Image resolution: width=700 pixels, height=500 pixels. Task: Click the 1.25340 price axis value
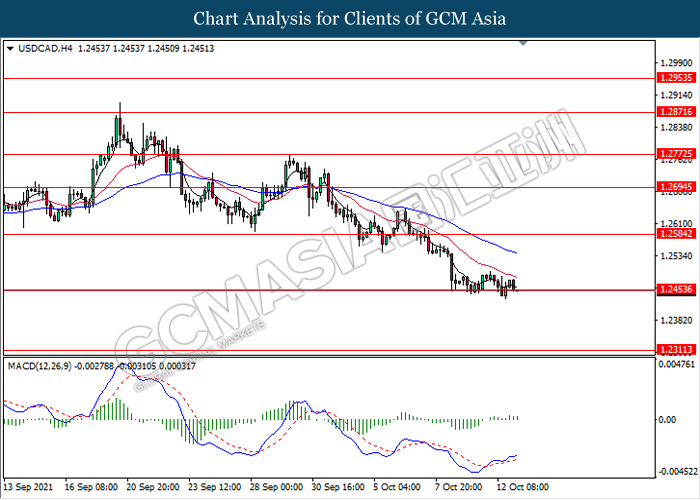[676, 256]
